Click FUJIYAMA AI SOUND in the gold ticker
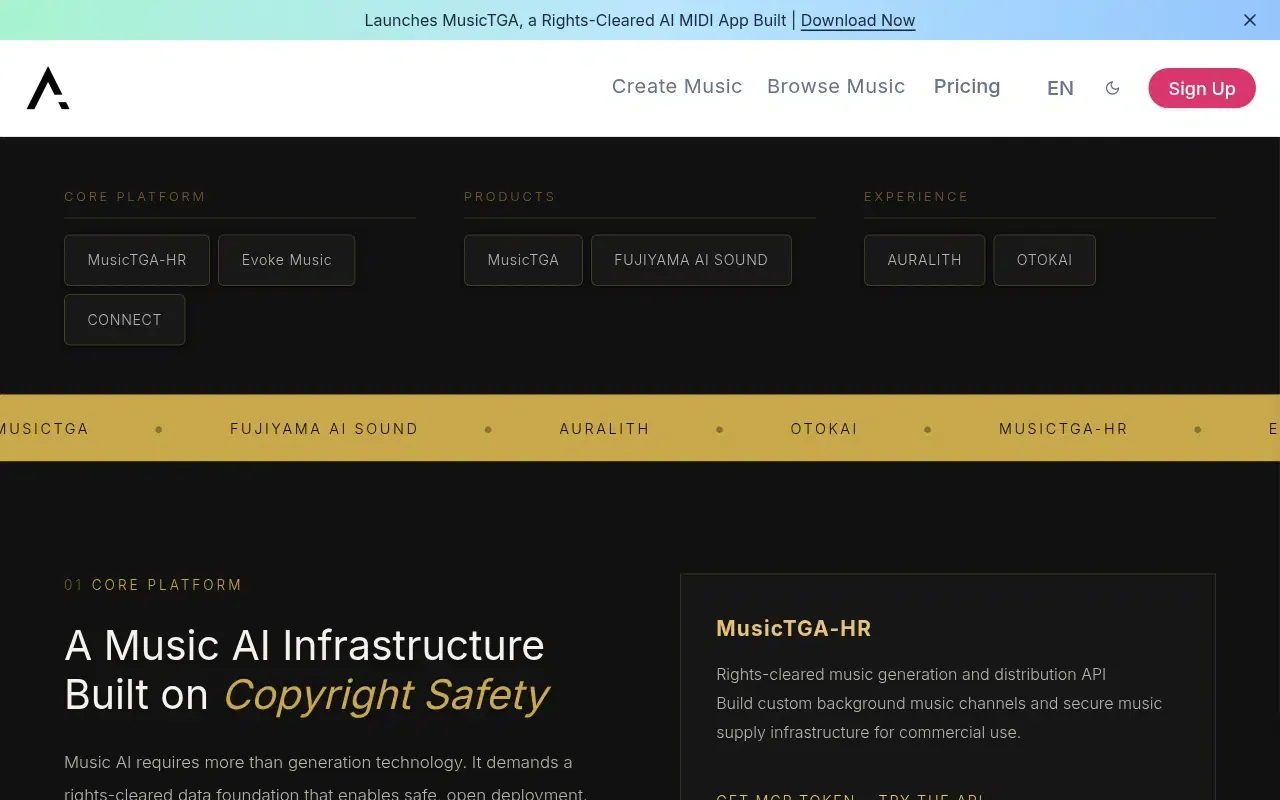This screenshot has width=1280, height=800. click(324, 429)
